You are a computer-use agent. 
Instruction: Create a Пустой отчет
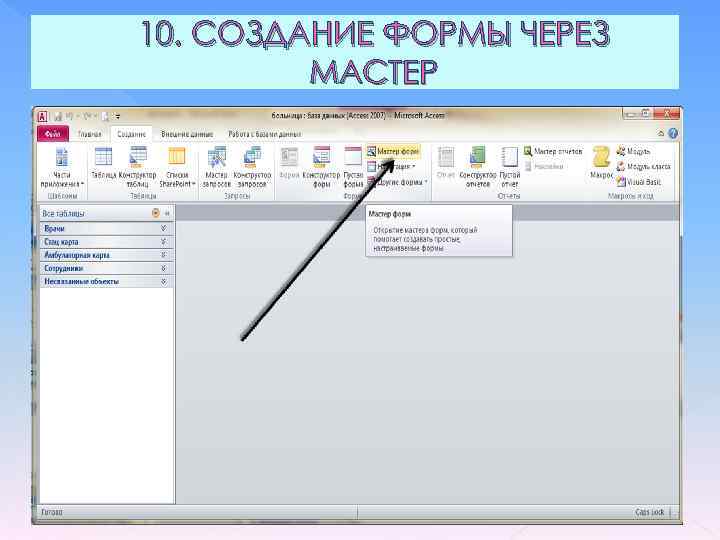pyautogui.click(x=509, y=168)
